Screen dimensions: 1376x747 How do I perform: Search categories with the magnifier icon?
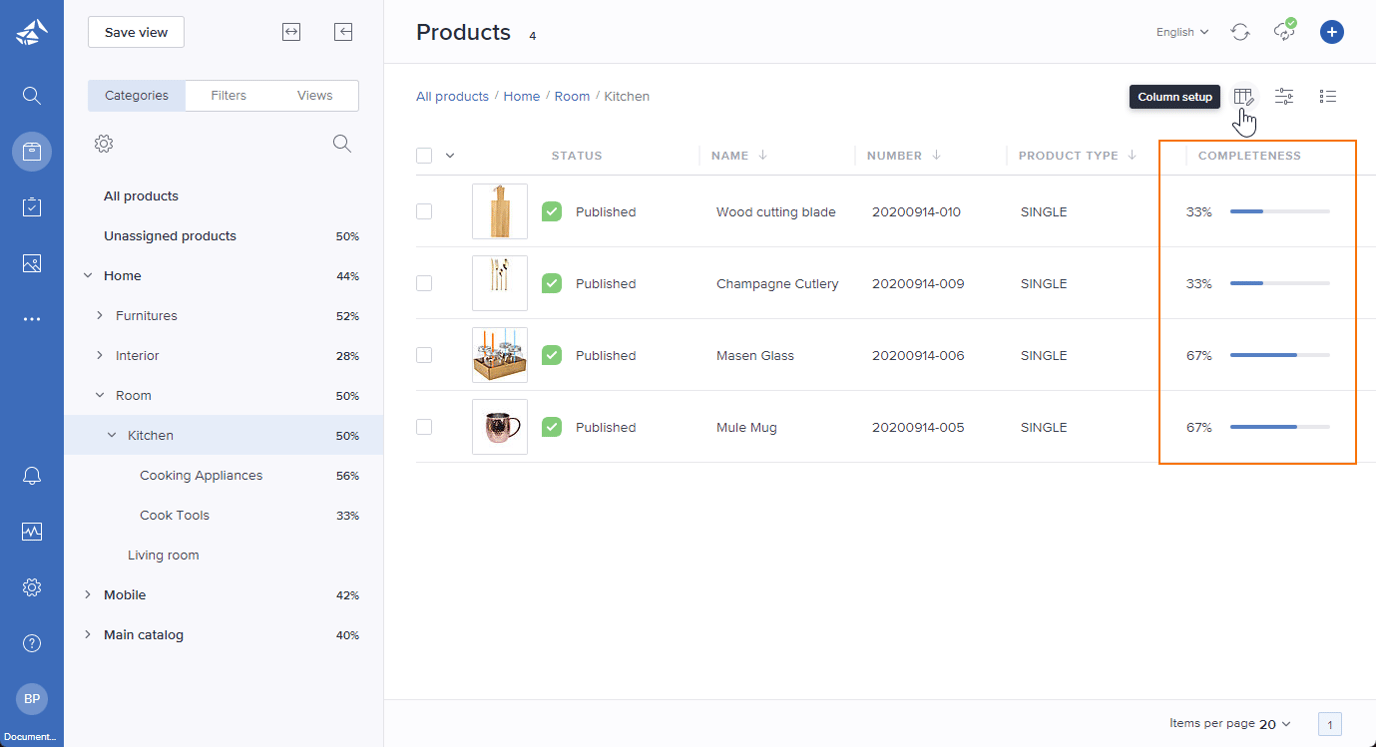[x=342, y=144]
